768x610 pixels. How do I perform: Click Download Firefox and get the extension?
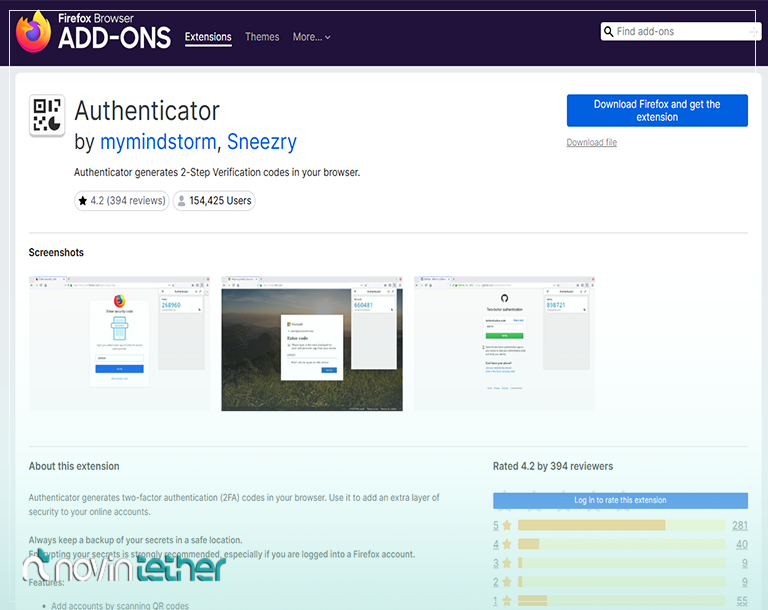pyautogui.click(x=657, y=111)
